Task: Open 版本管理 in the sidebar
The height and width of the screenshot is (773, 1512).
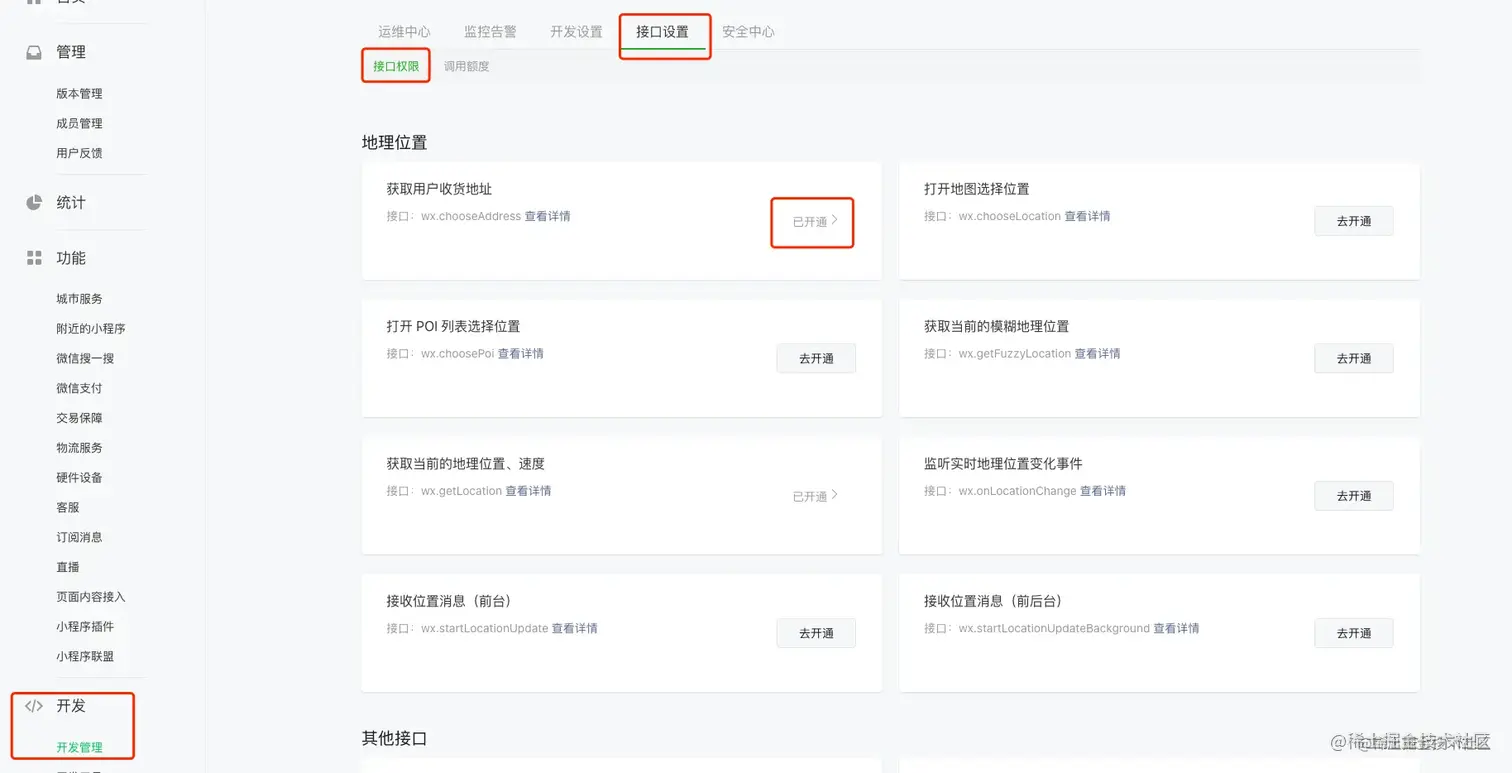Action: [79, 94]
